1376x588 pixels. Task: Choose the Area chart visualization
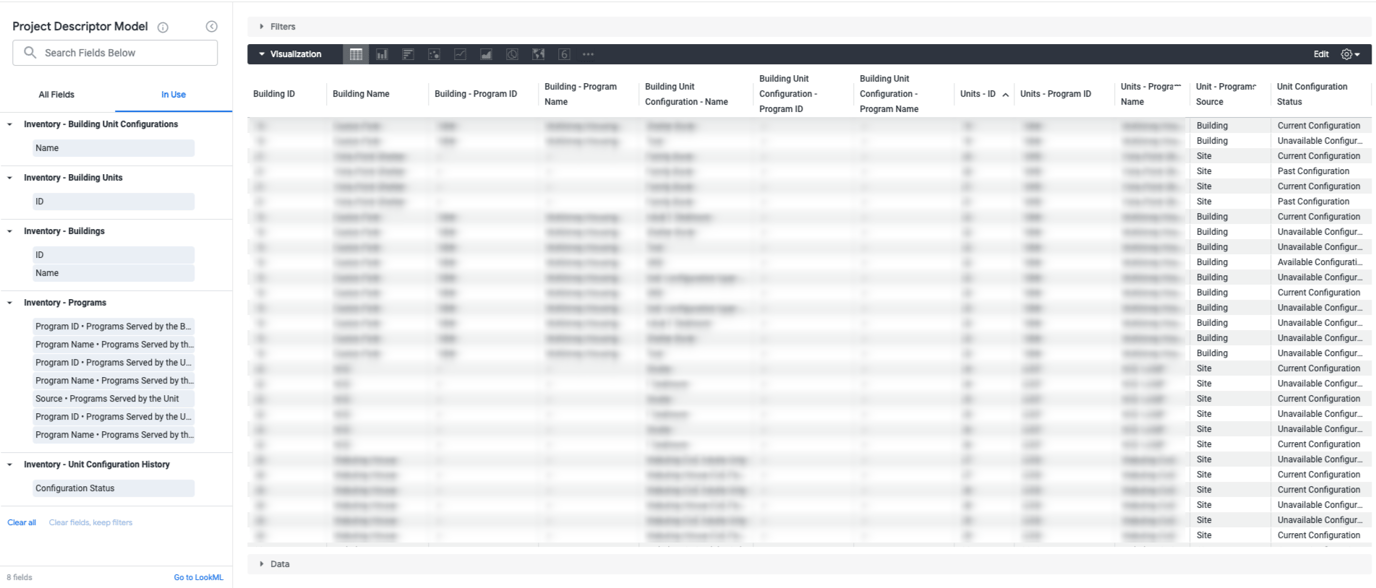pyautogui.click(x=488, y=54)
